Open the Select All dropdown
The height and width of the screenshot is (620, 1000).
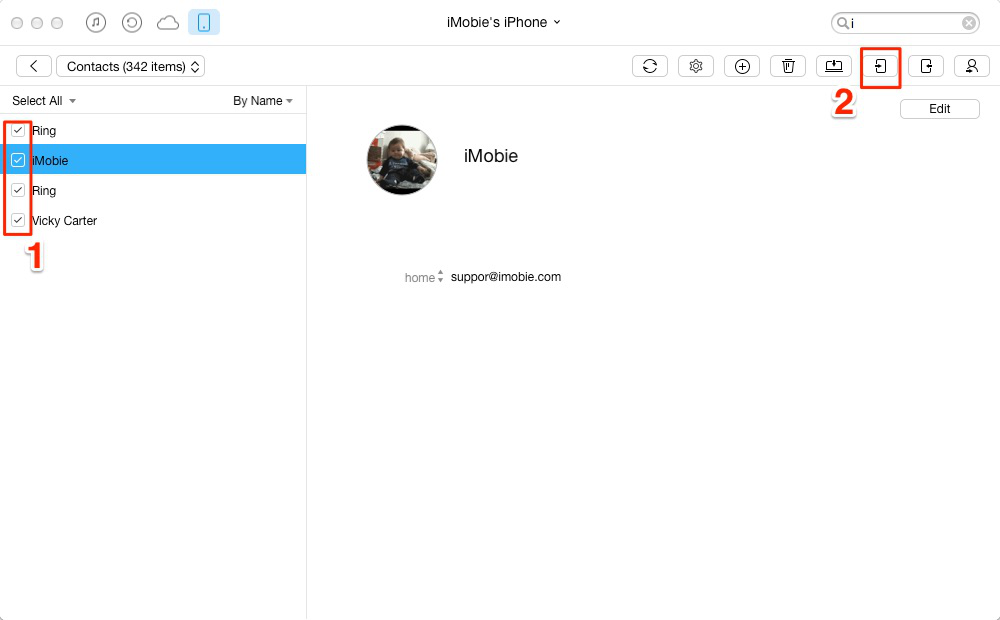coord(44,101)
